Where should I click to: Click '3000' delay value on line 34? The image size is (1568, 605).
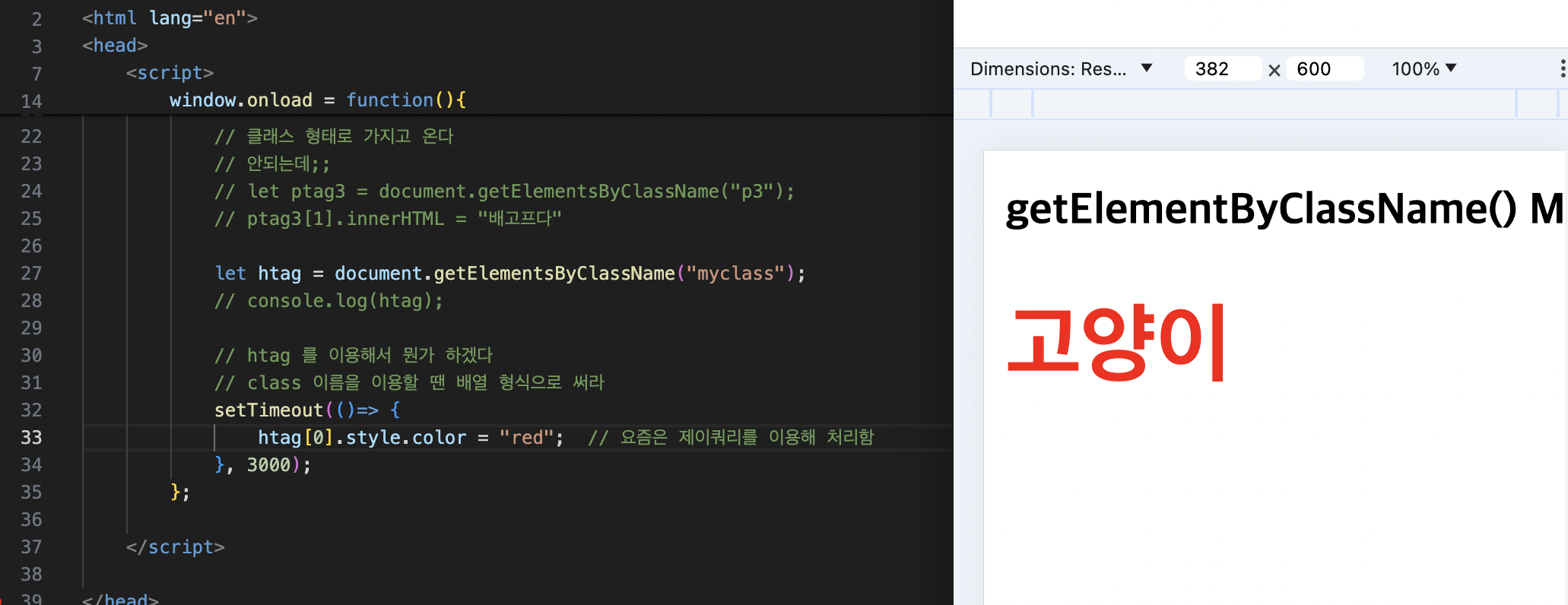[x=268, y=465]
